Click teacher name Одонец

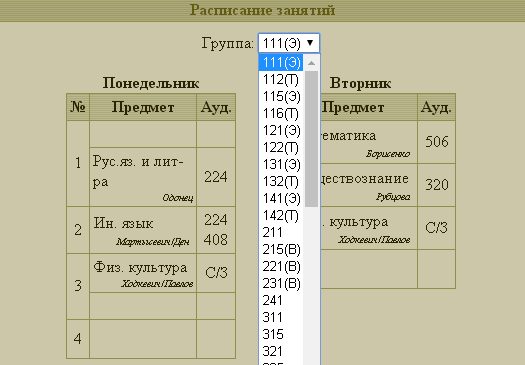[178, 198]
